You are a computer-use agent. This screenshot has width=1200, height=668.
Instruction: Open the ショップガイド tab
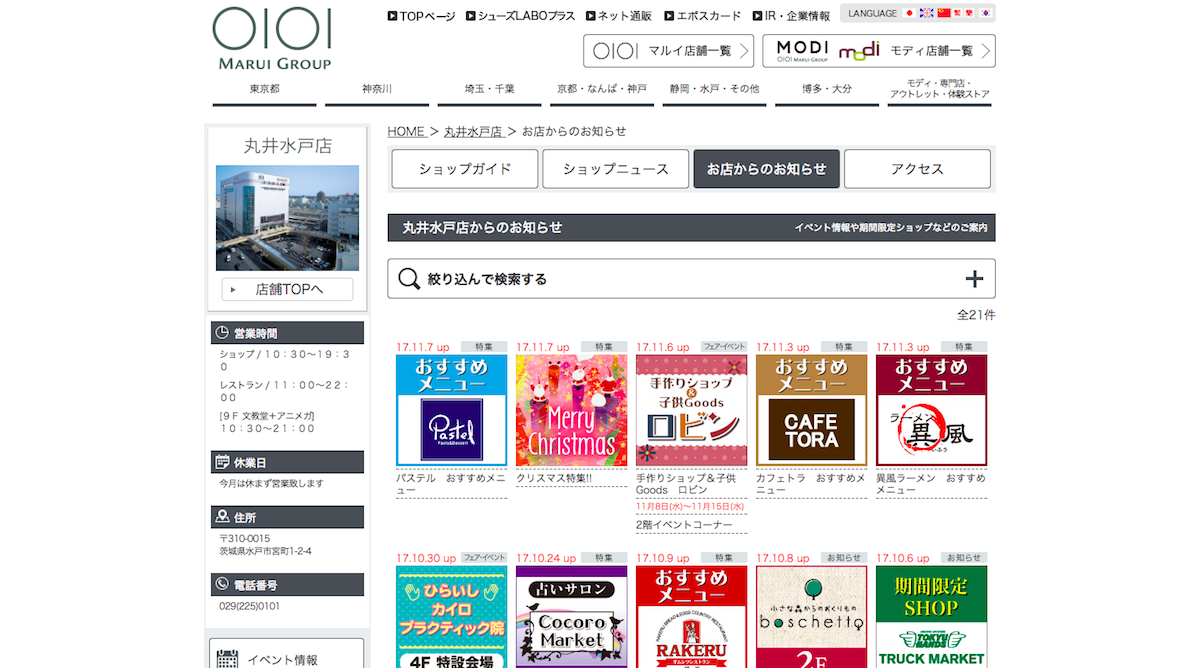click(x=465, y=169)
